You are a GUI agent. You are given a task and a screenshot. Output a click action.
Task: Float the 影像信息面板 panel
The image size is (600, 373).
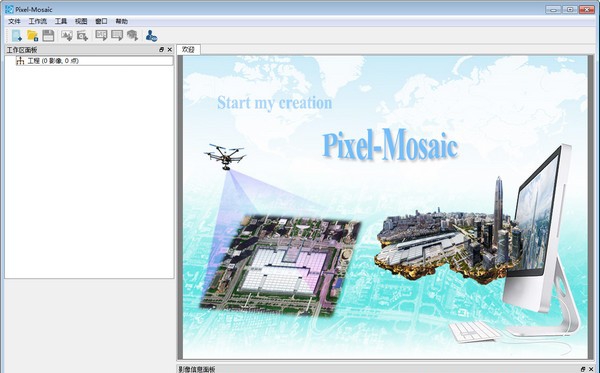(583, 369)
